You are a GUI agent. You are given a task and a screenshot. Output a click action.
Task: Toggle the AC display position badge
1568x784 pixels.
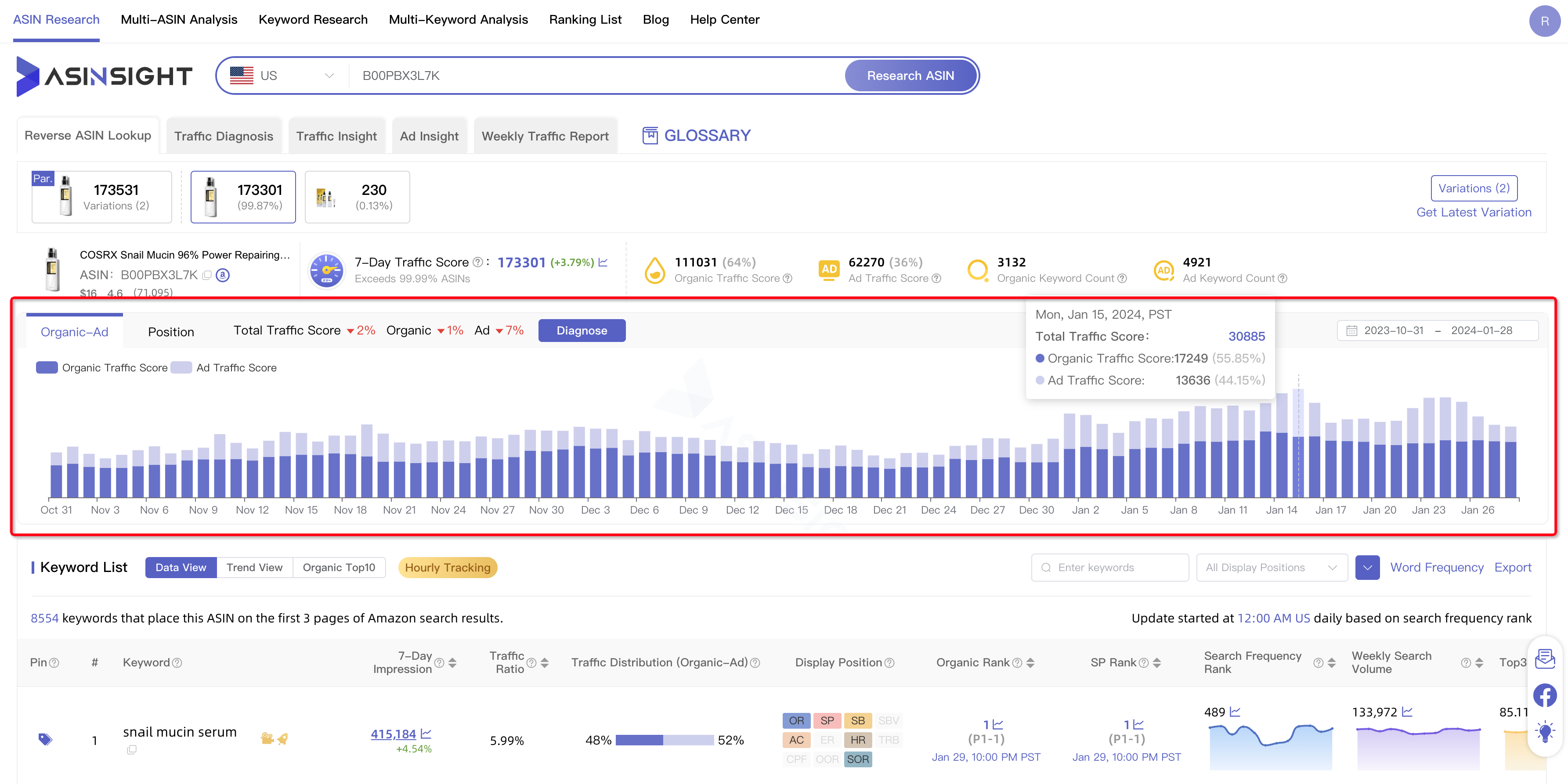[x=796, y=740]
